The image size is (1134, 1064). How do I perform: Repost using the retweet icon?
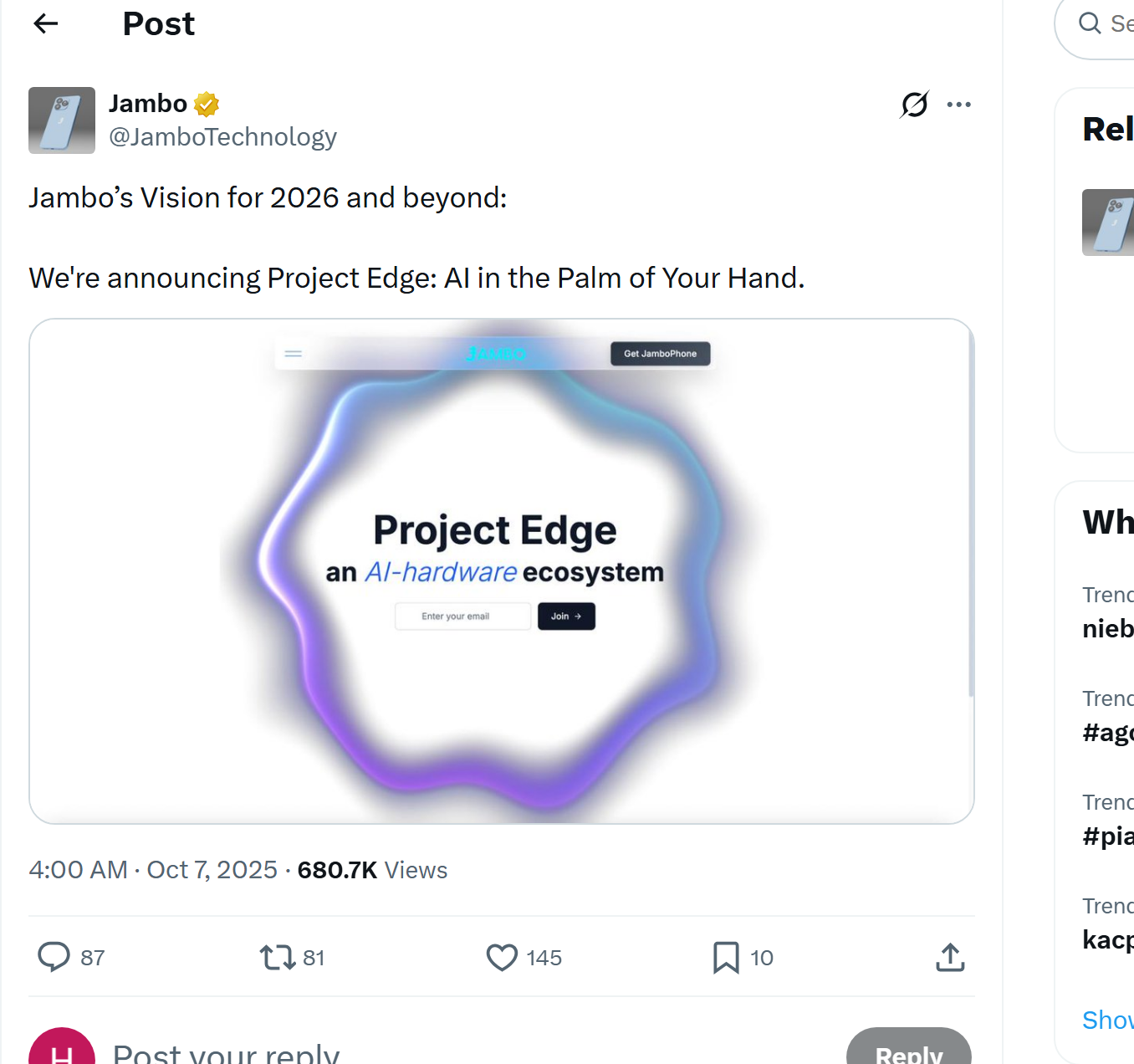278,957
